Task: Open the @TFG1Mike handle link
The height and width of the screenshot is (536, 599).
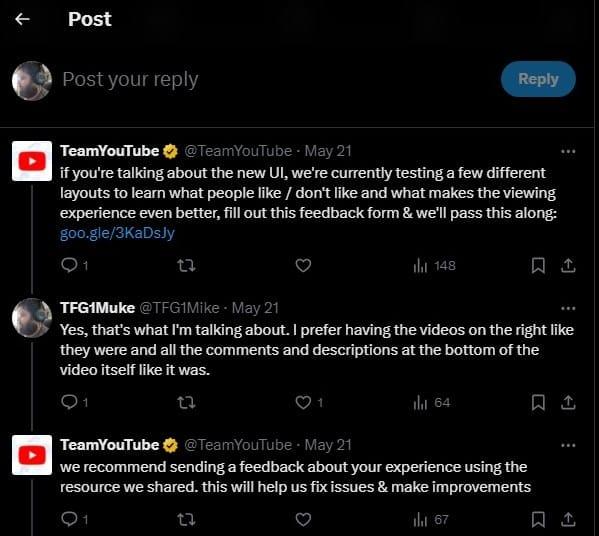Action: pos(179,308)
